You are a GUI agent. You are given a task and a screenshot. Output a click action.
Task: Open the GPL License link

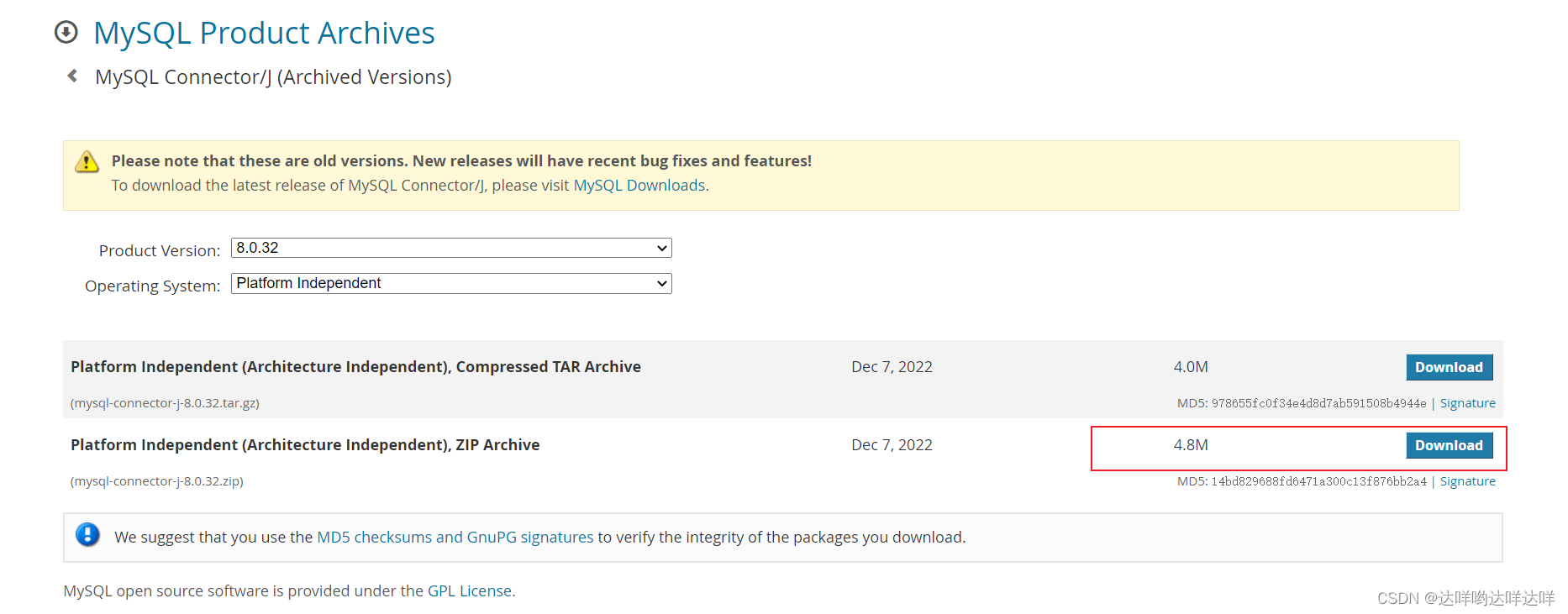(470, 591)
